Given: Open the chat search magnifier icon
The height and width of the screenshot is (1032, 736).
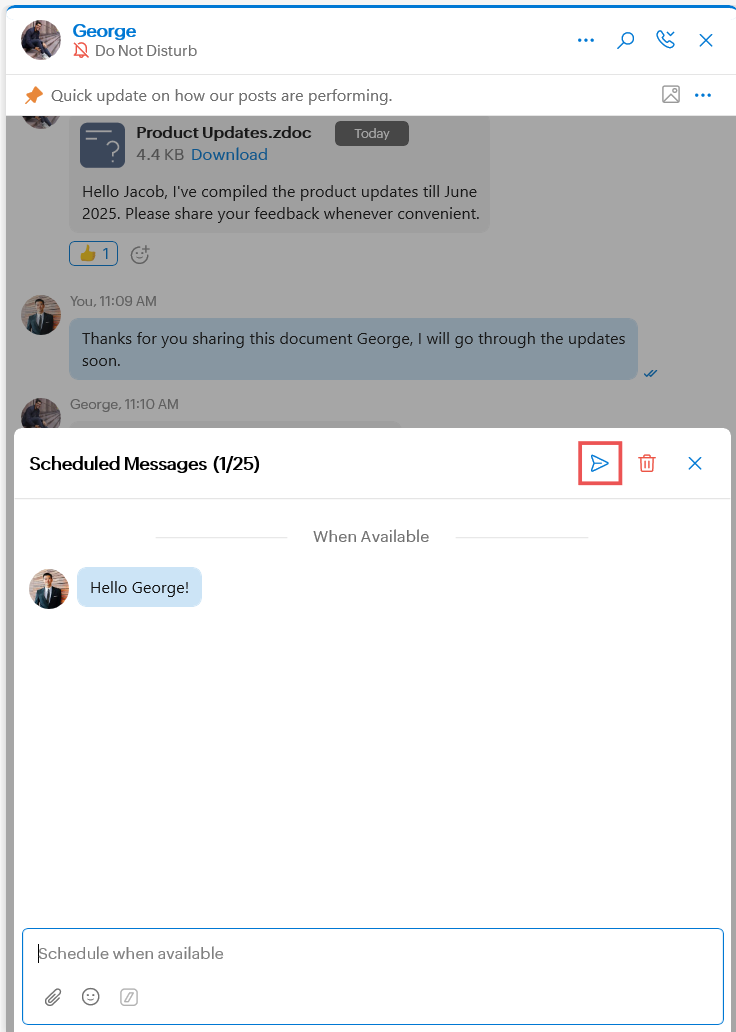Looking at the screenshot, I should tap(626, 40).
